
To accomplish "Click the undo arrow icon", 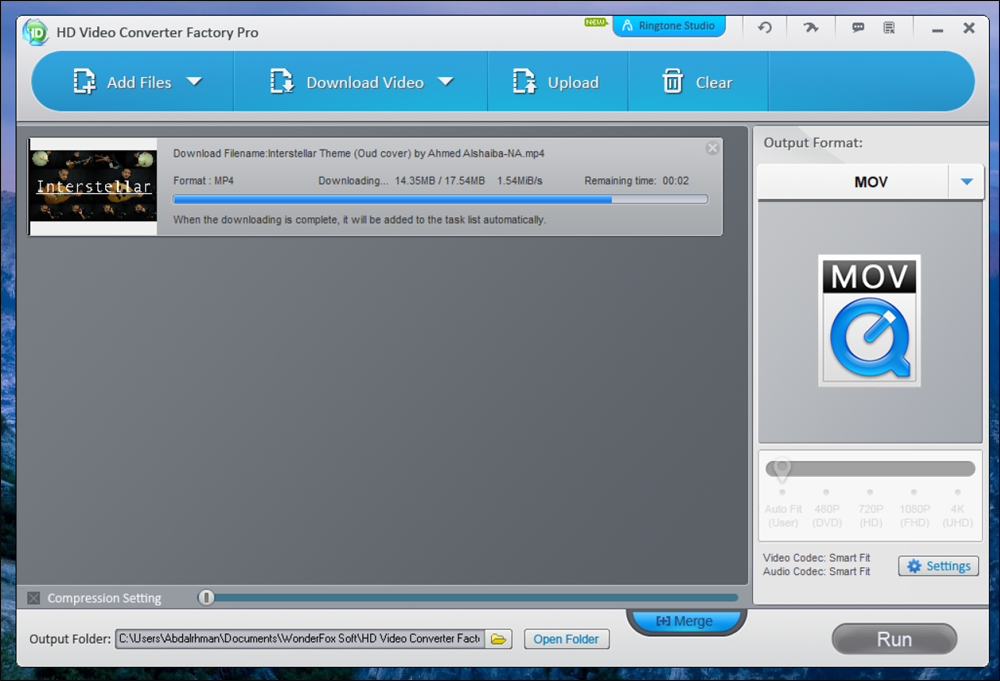I will click(x=764, y=27).
